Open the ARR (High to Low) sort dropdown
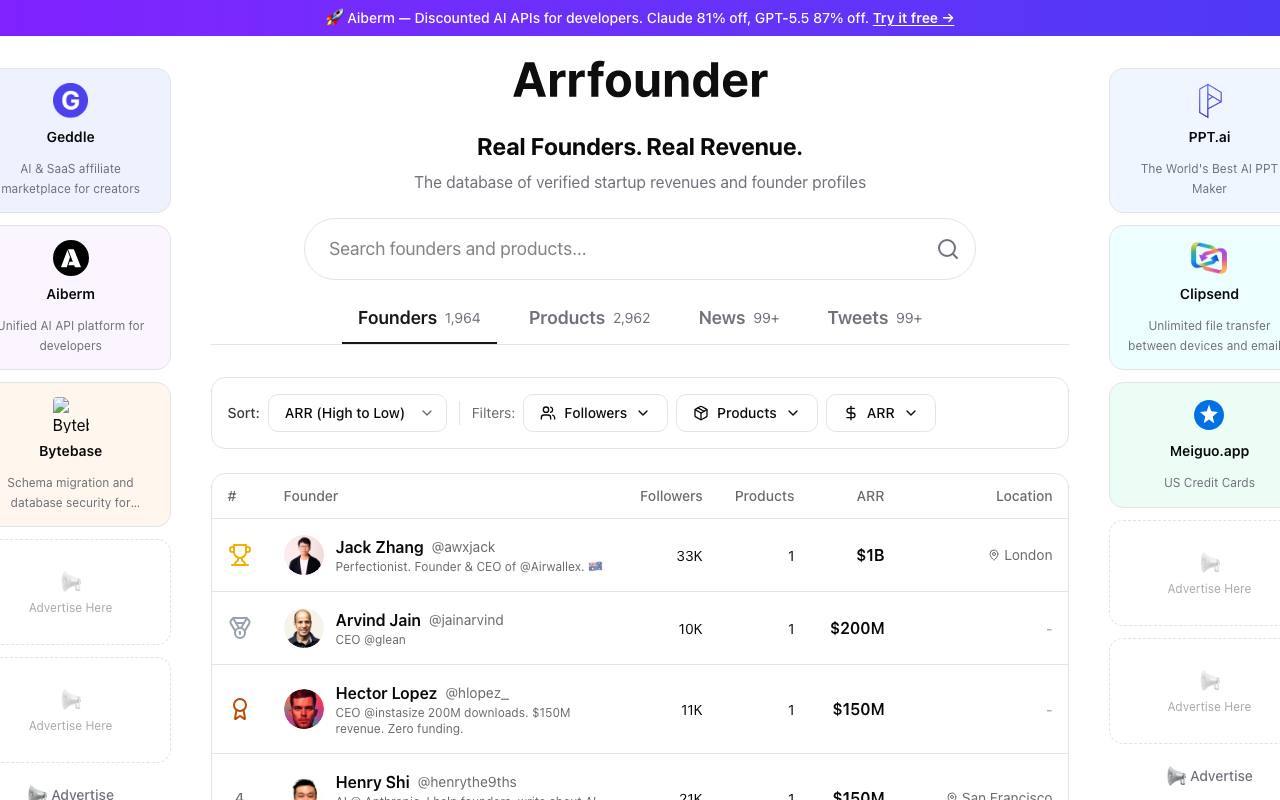 [x=357, y=413]
